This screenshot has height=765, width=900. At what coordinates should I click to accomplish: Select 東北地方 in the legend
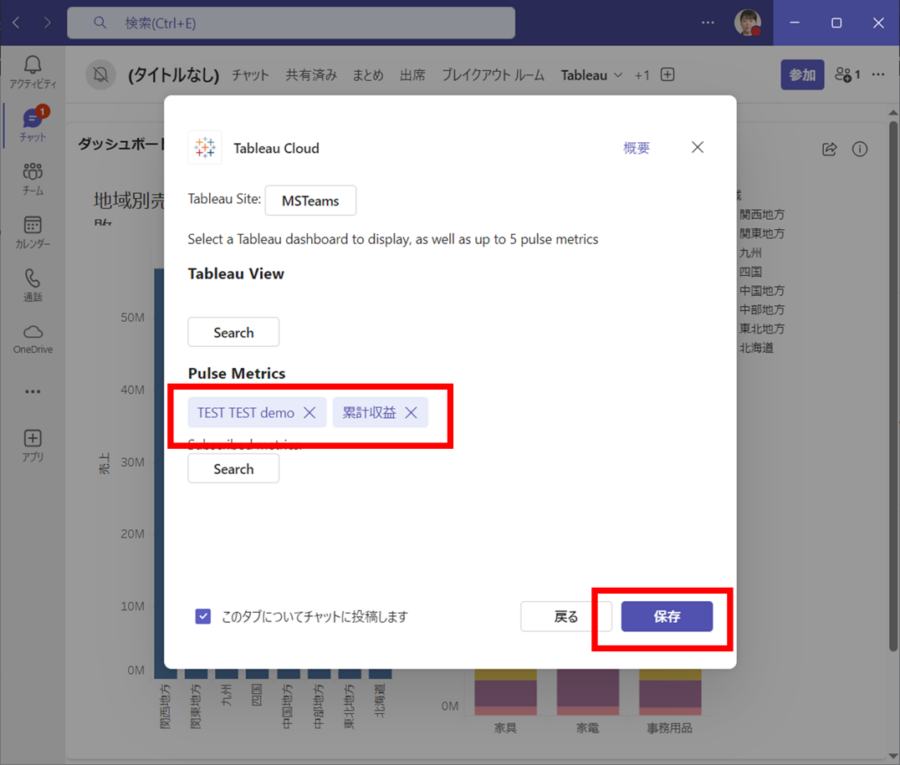pos(761,329)
